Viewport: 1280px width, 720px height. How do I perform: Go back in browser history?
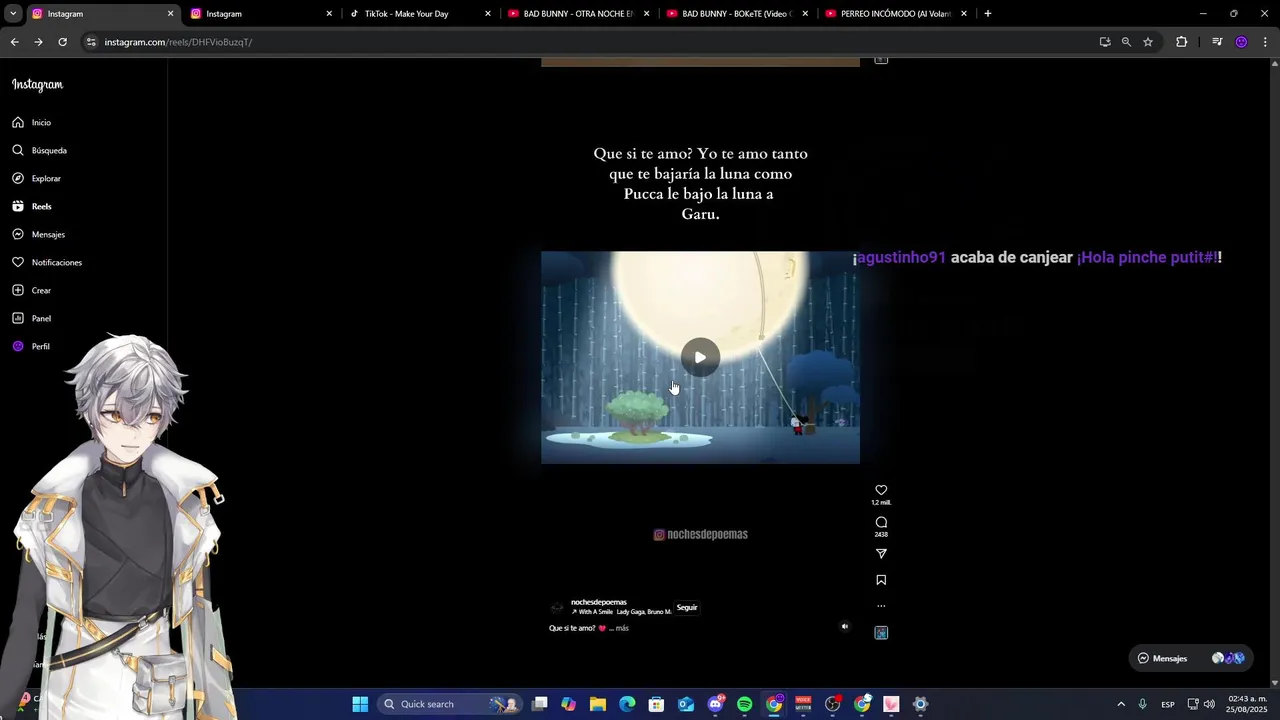click(14, 42)
